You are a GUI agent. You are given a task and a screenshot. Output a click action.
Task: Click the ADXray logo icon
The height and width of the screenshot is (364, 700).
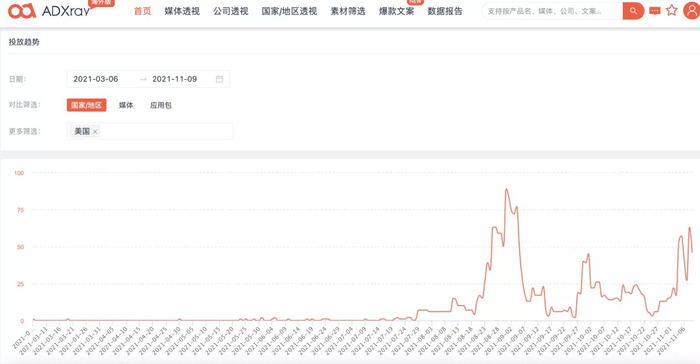click(22, 11)
